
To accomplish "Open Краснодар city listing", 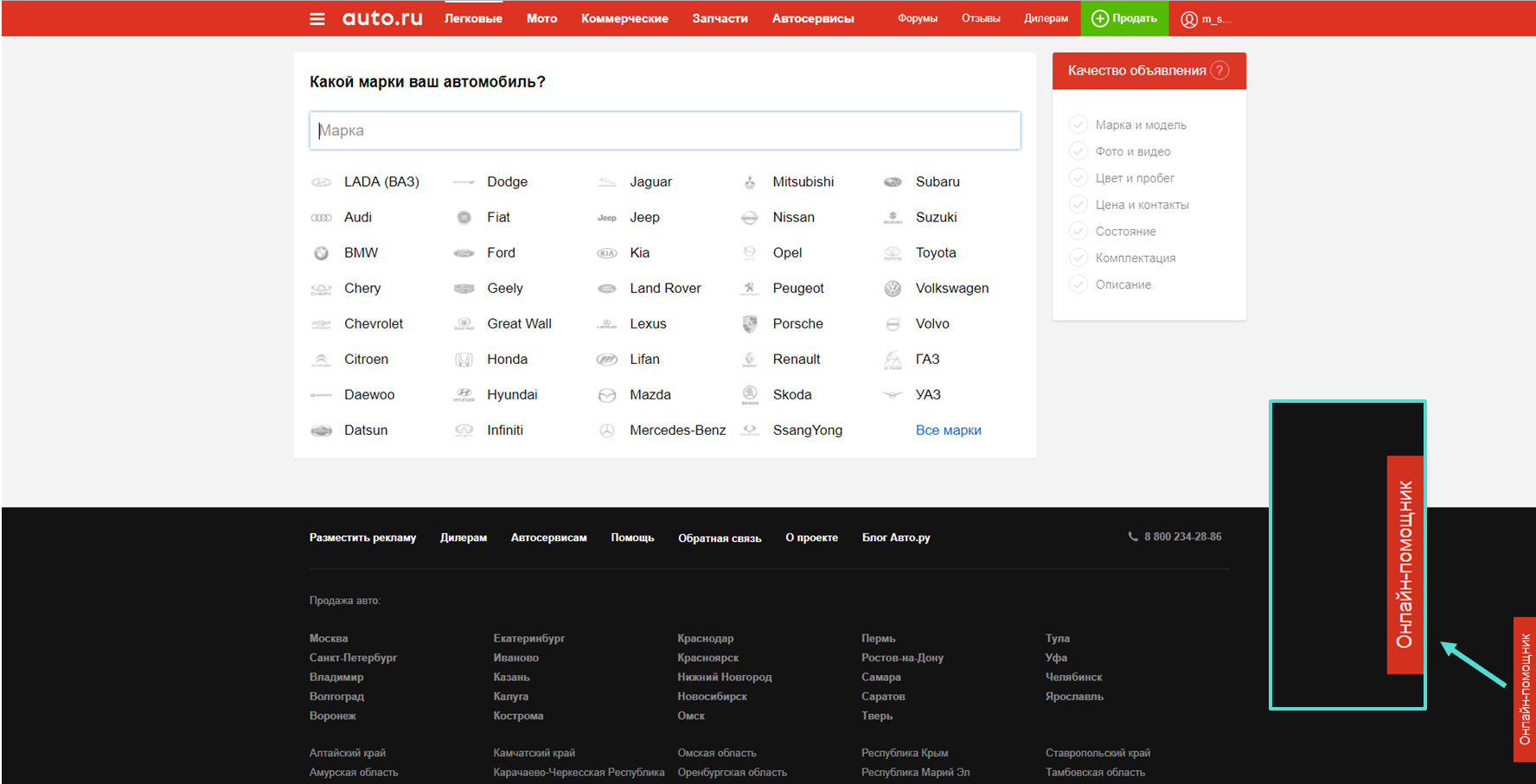I will click(705, 639).
